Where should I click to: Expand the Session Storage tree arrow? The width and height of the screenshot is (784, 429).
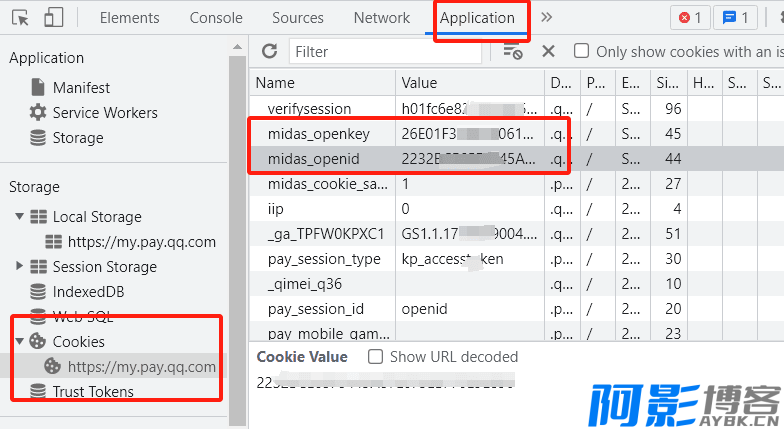tap(20, 266)
